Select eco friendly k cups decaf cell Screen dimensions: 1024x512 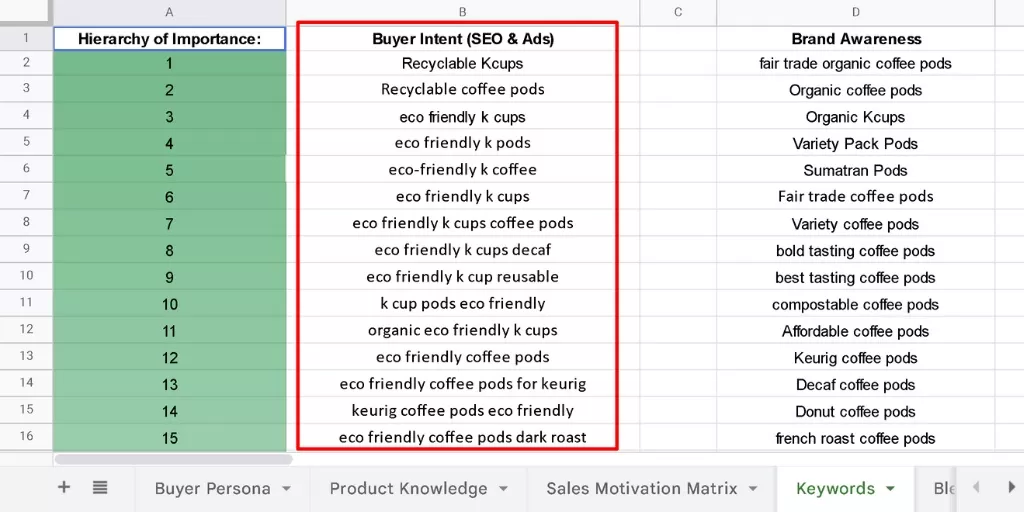coord(462,250)
